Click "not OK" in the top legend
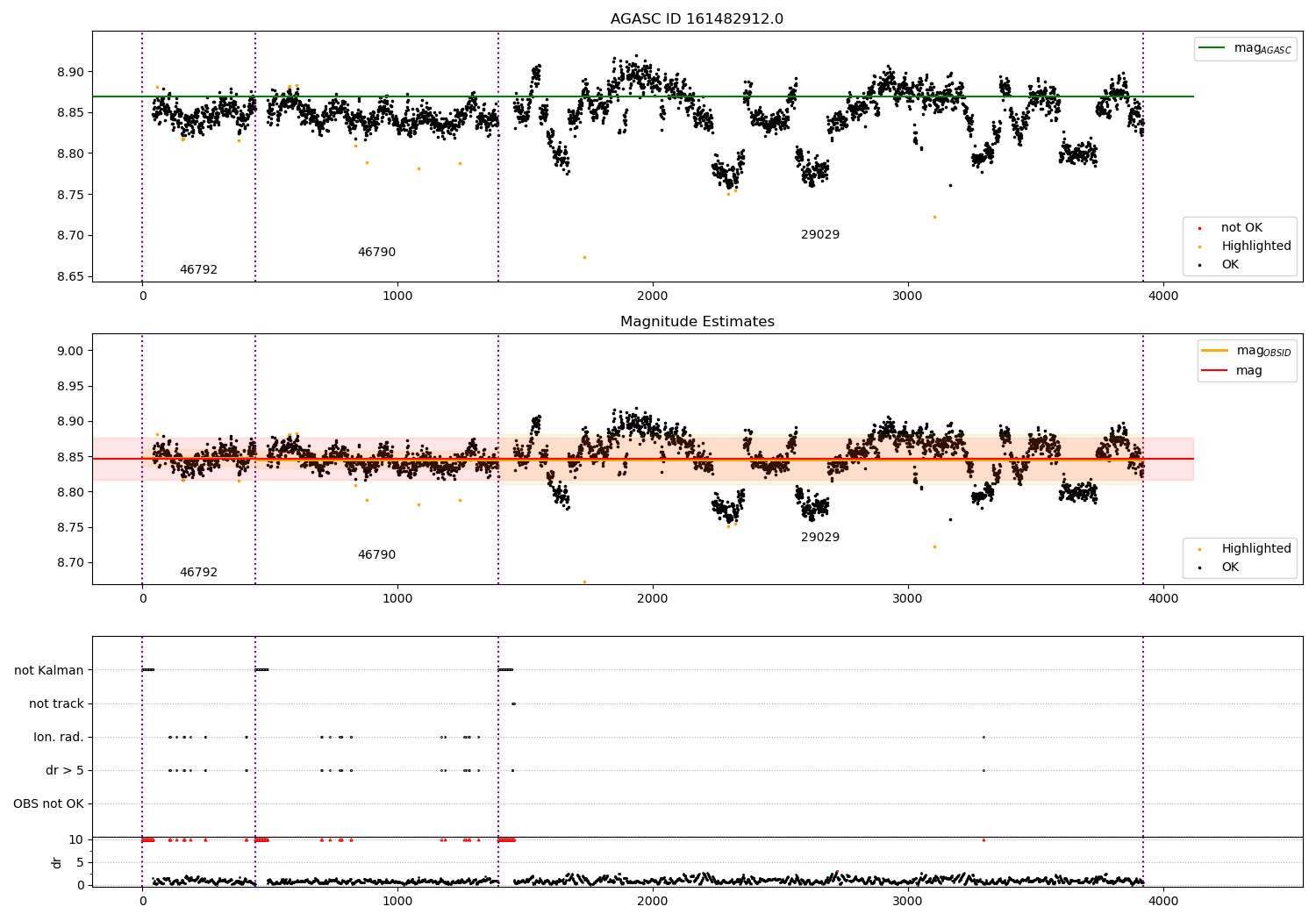 tap(1241, 228)
